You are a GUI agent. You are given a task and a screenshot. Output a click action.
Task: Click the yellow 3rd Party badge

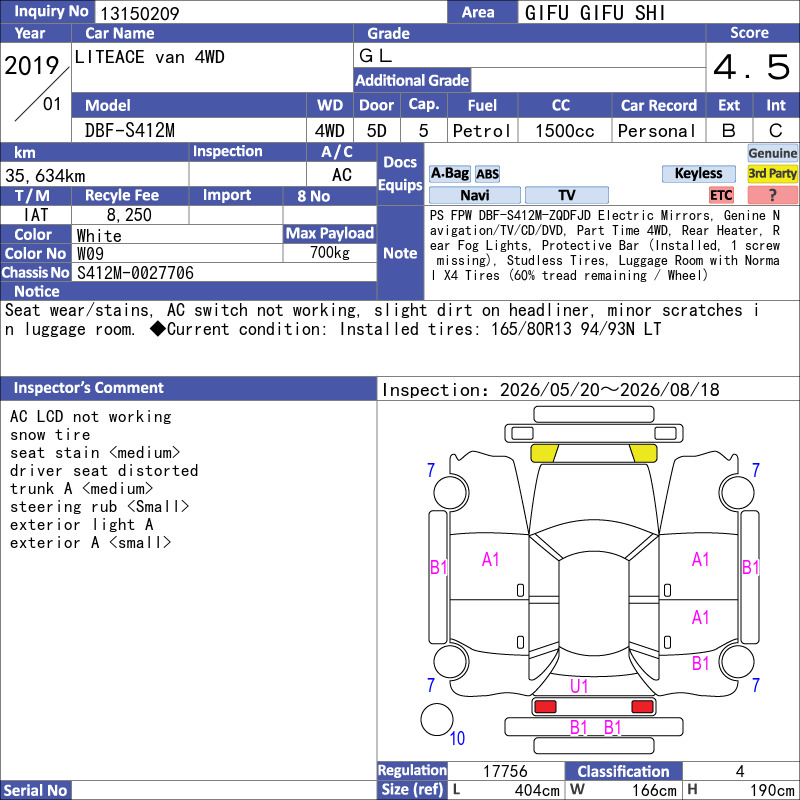pyautogui.click(x=772, y=173)
